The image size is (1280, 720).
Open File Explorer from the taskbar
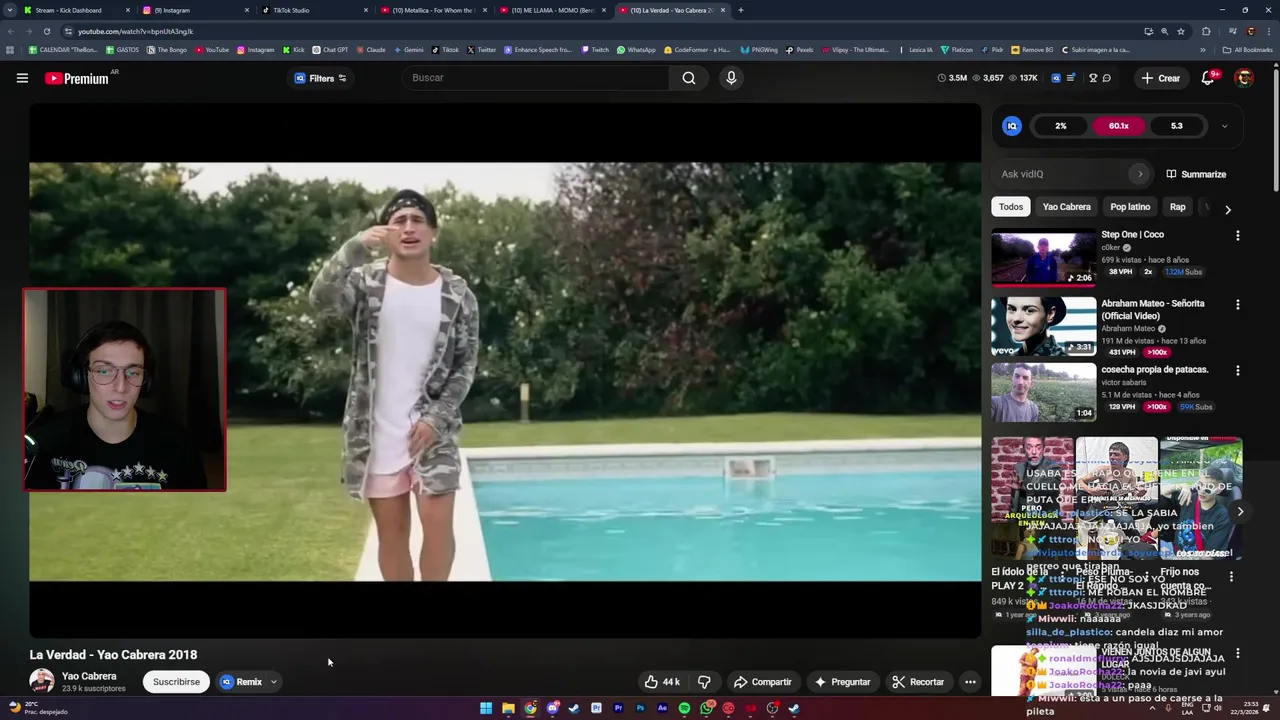[508, 708]
